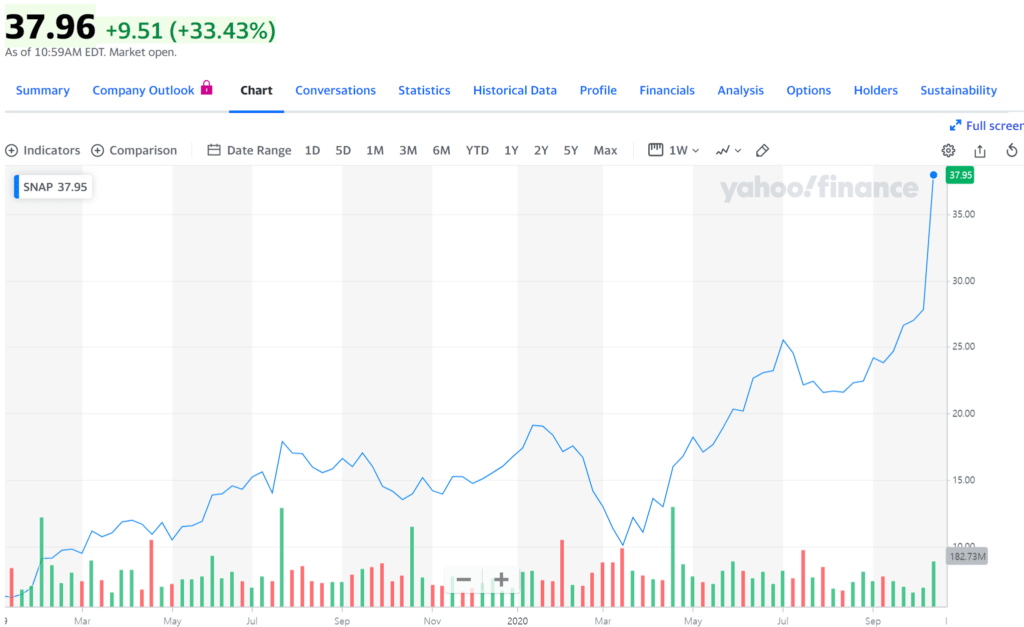Open chart settings gear icon

pyautogui.click(x=948, y=151)
